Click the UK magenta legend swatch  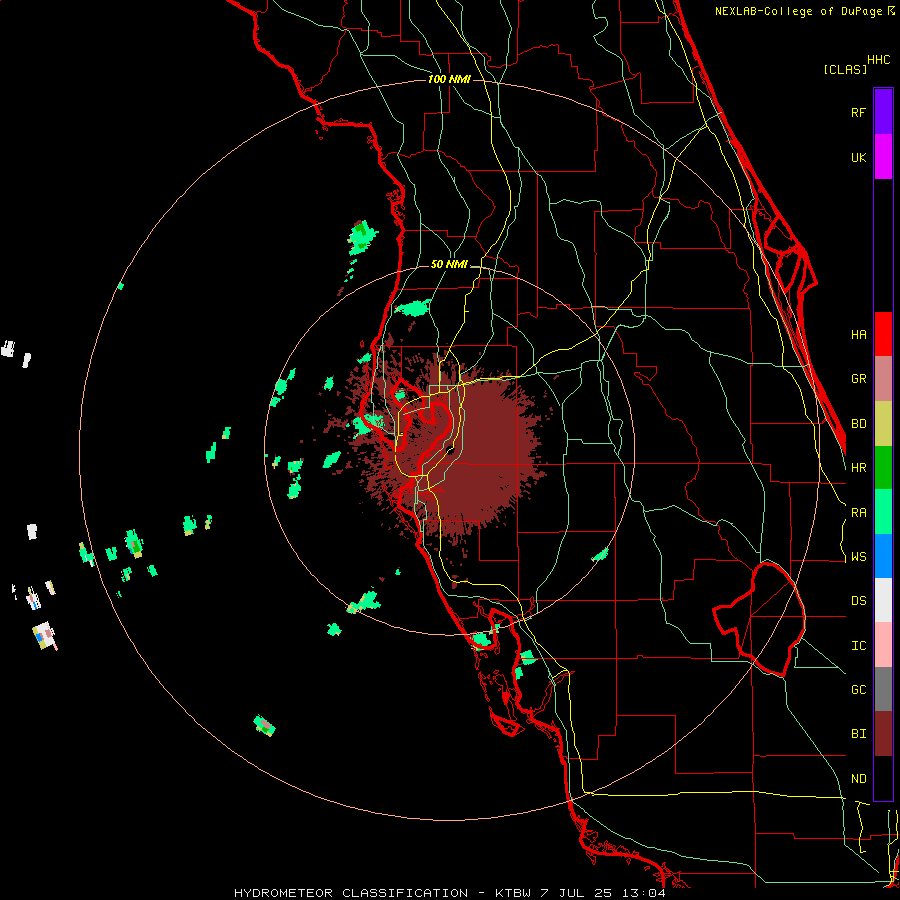point(883,157)
